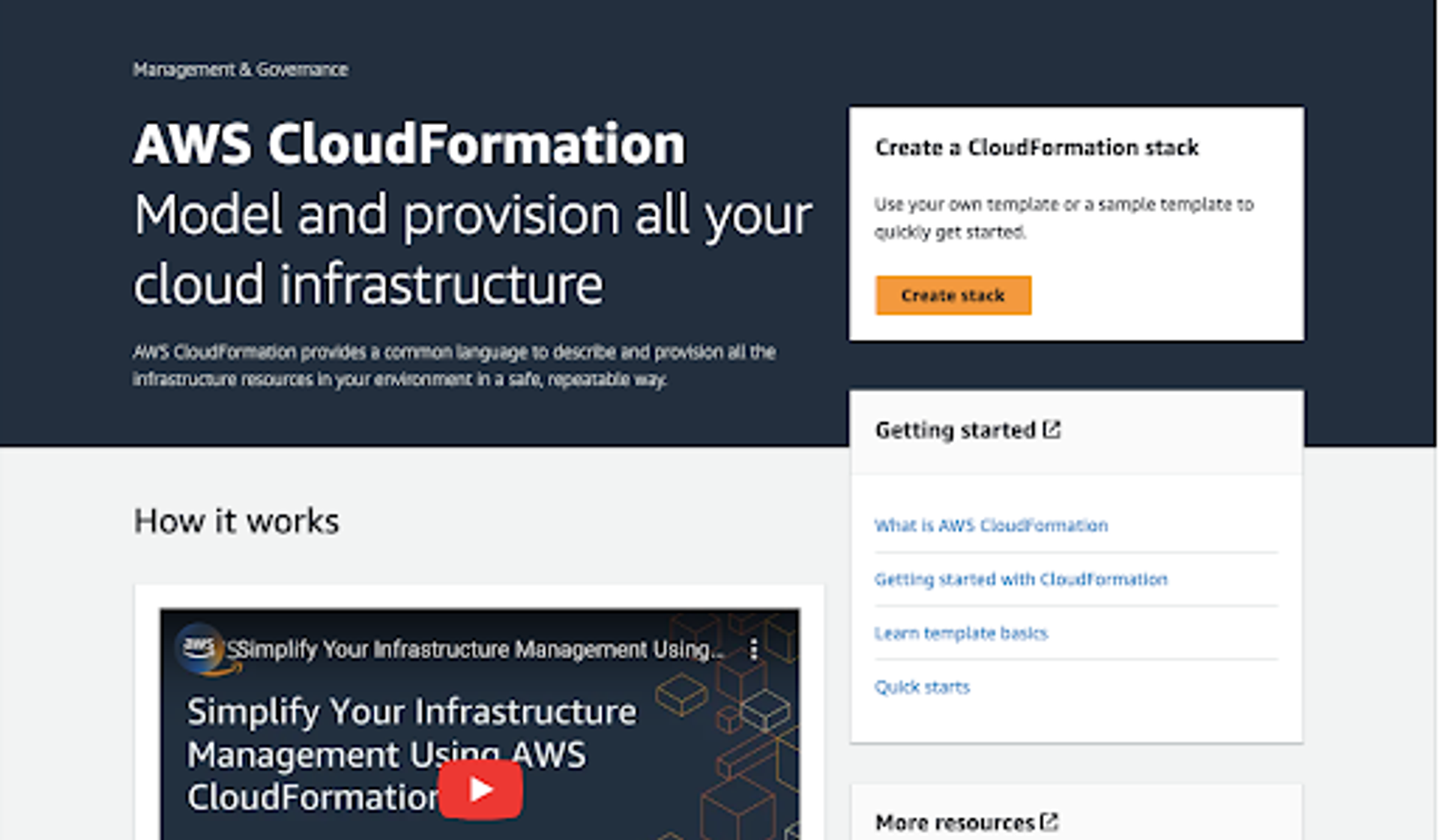Click the AWS channel logo on video
The width and height of the screenshot is (1439, 840).
pos(199,647)
